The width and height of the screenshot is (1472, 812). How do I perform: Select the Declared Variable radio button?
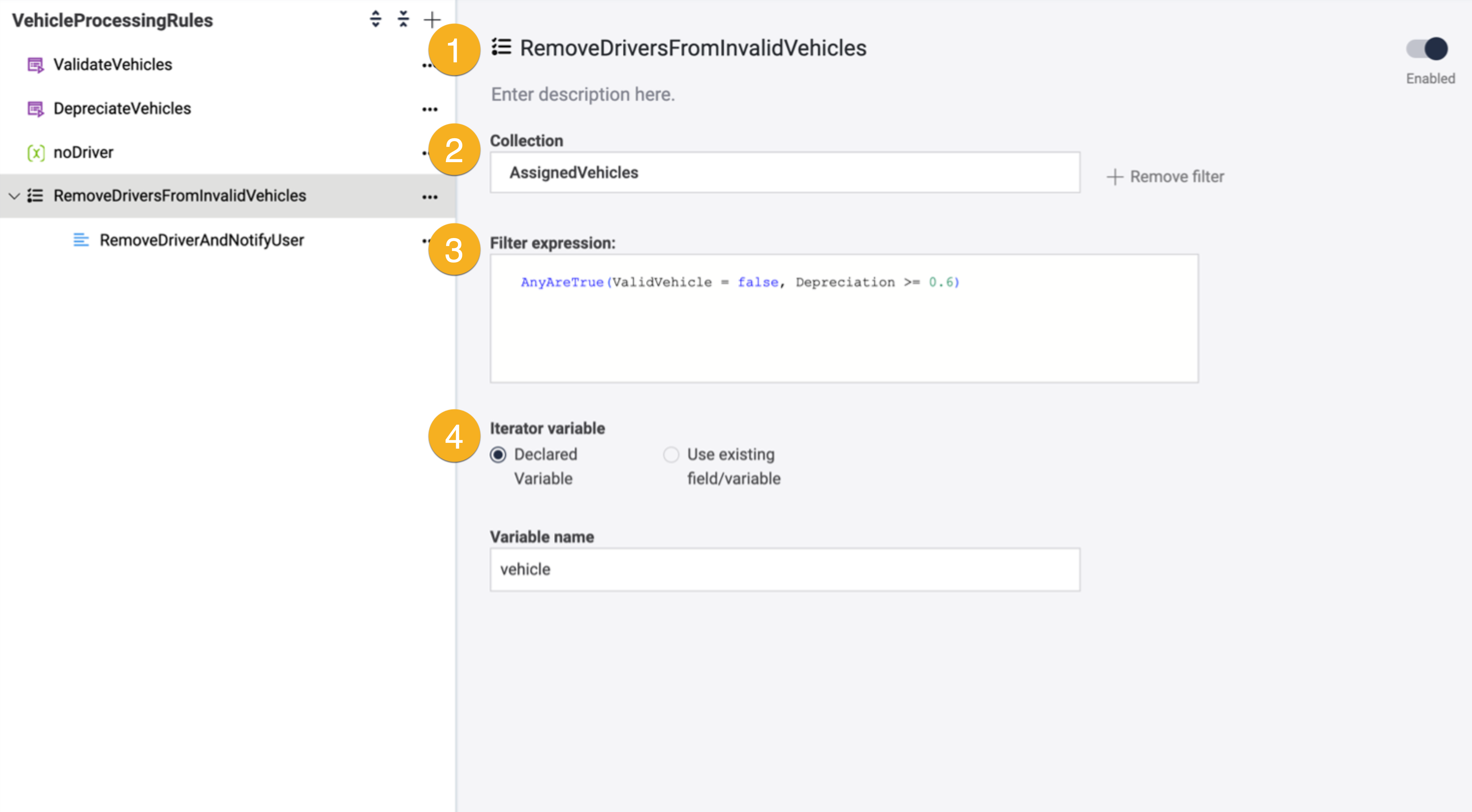[498, 455]
